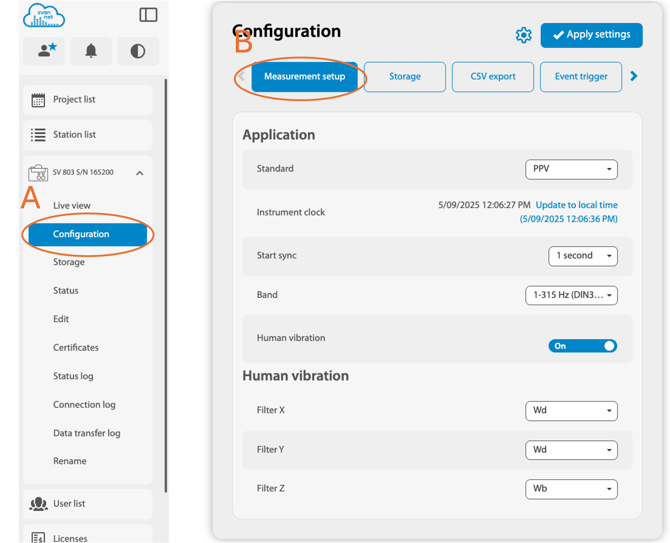Switch to the CSV export tab
The height and width of the screenshot is (543, 670).
pyautogui.click(x=492, y=77)
